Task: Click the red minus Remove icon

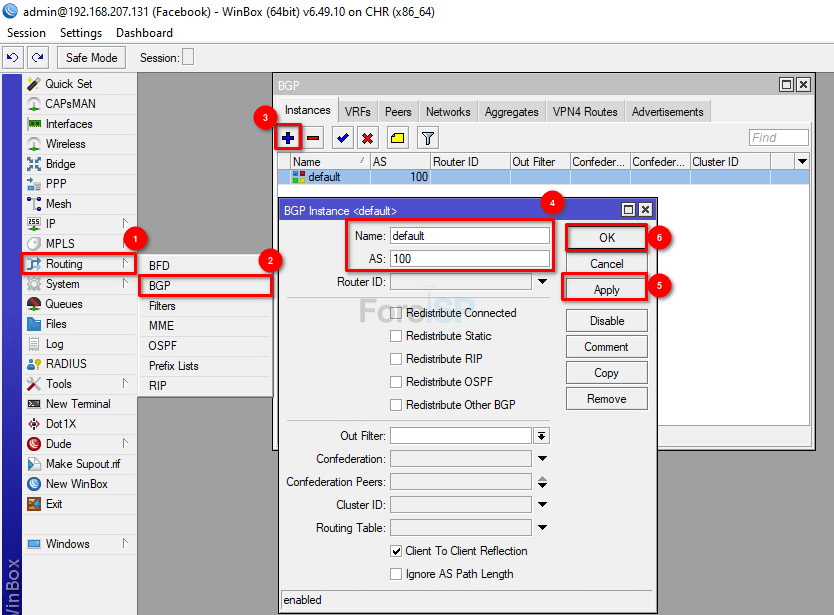Action: pyautogui.click(x=313, y=138)
